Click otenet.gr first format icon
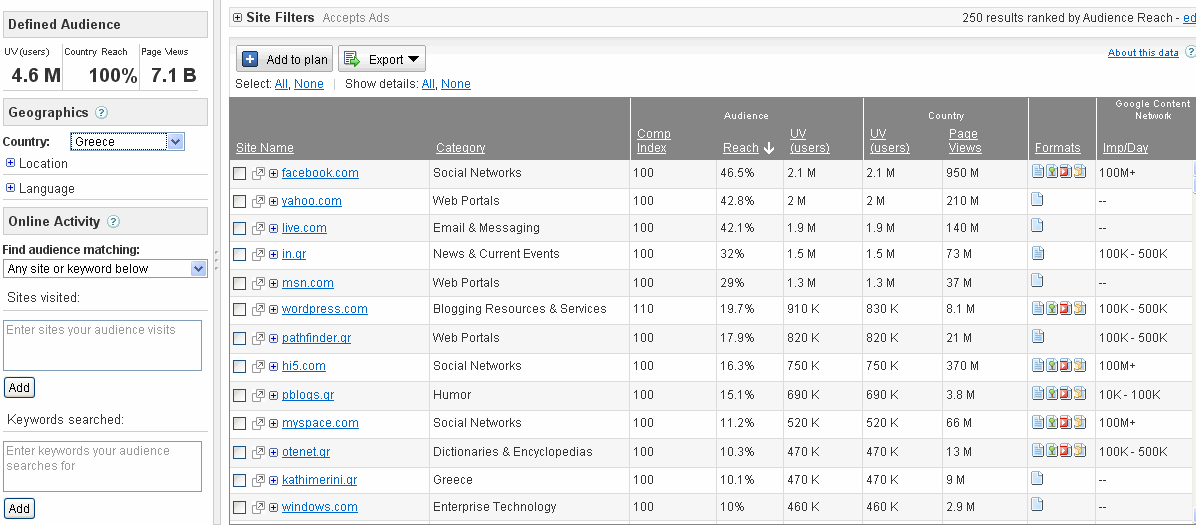Viewport: 1196px width, 525px height. tap(1037, 450)
